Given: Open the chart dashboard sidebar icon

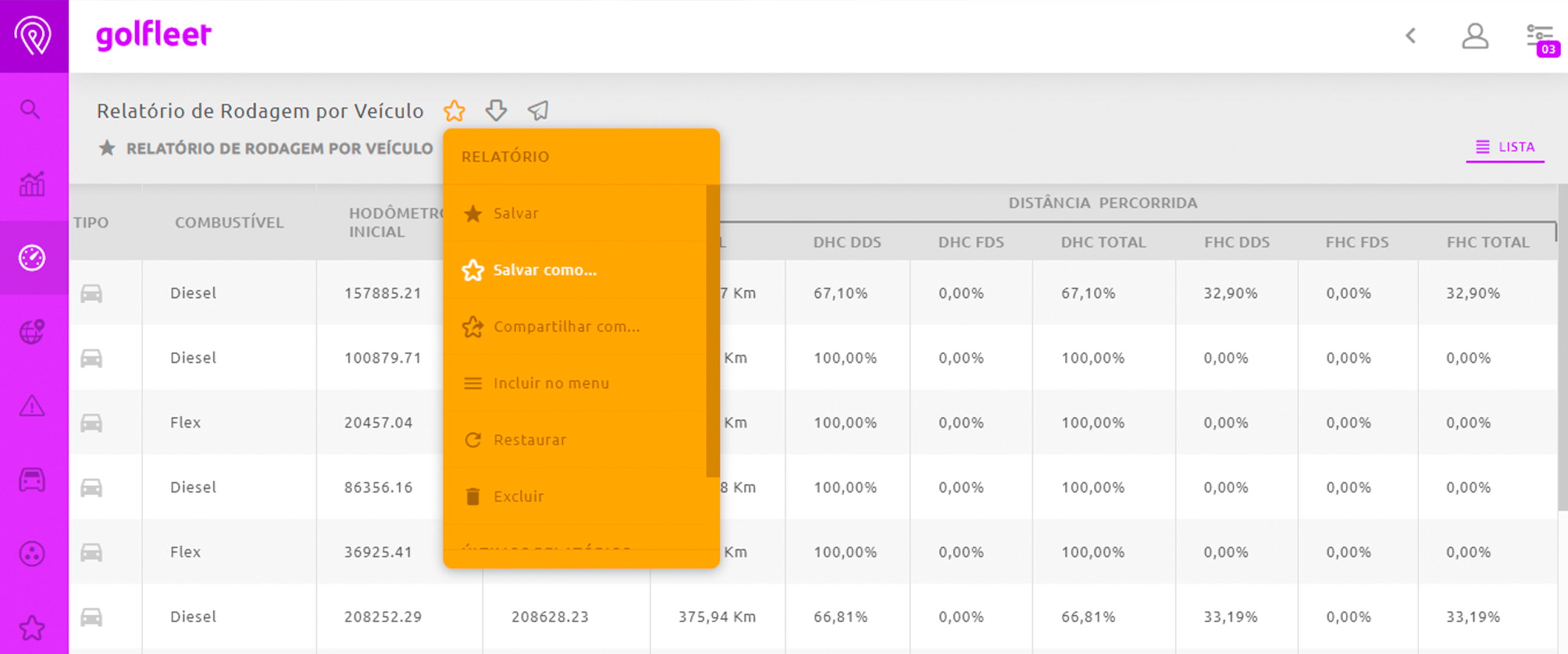Looking at the screenshot, I should 32,184.
